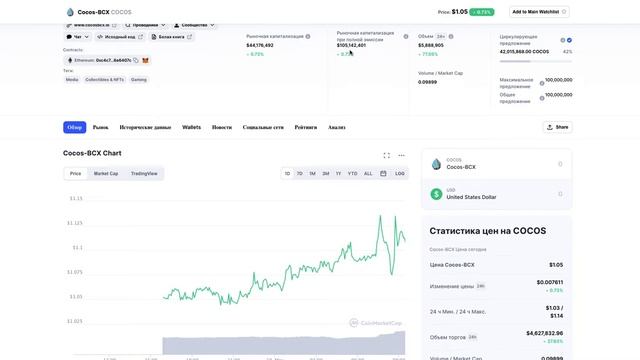
Task: Click Add to Main Watchlist button
Action: click(x=539, y=12)
